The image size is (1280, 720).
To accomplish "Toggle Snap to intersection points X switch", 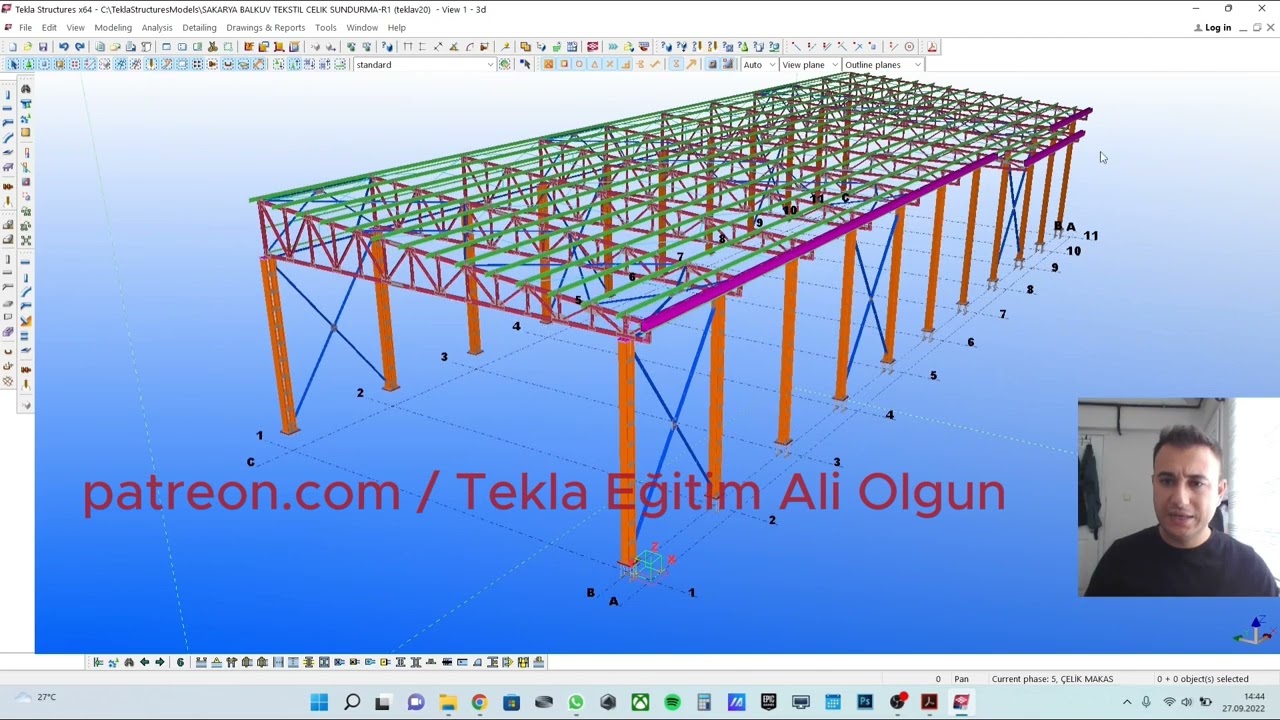I will pyautogui.click(x=610, y=64).
